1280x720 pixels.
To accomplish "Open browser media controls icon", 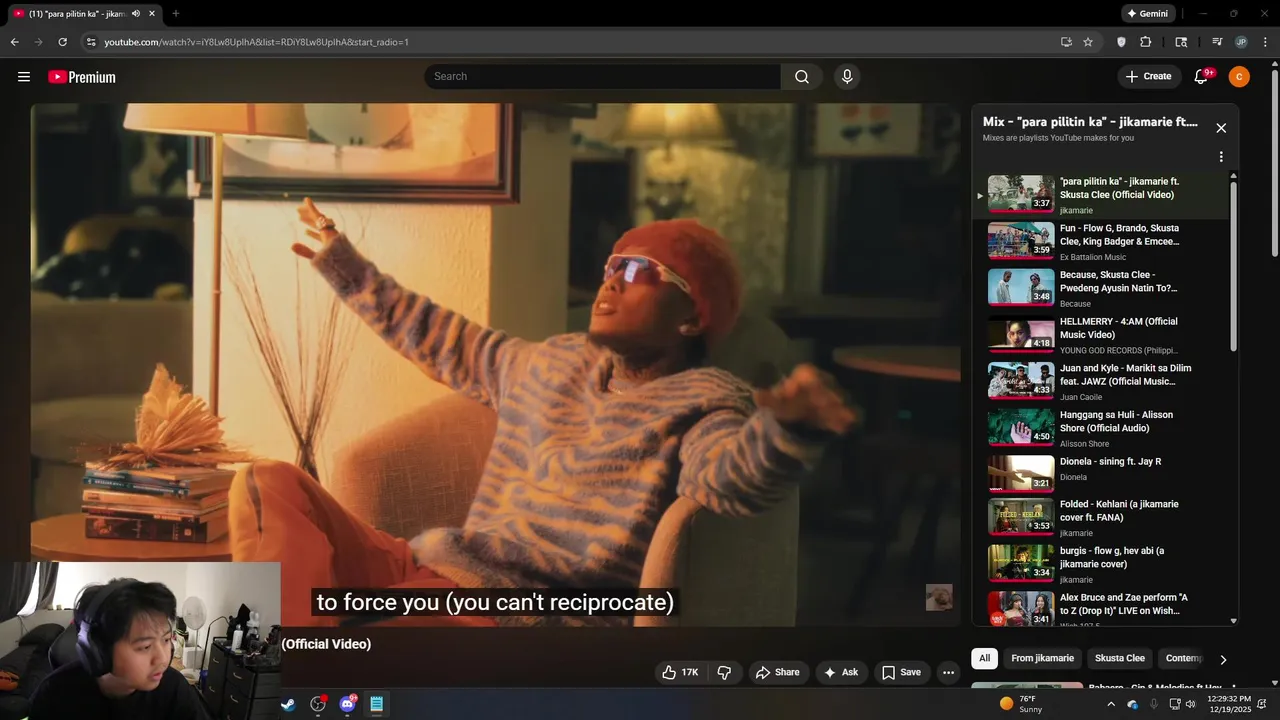I will pos(1217,42).
